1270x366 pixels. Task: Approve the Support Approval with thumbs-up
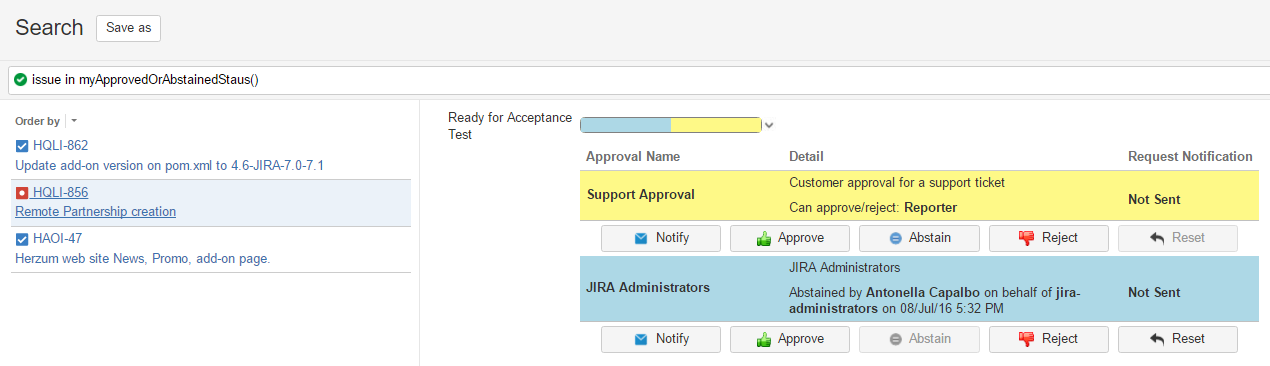click(789, 238)
